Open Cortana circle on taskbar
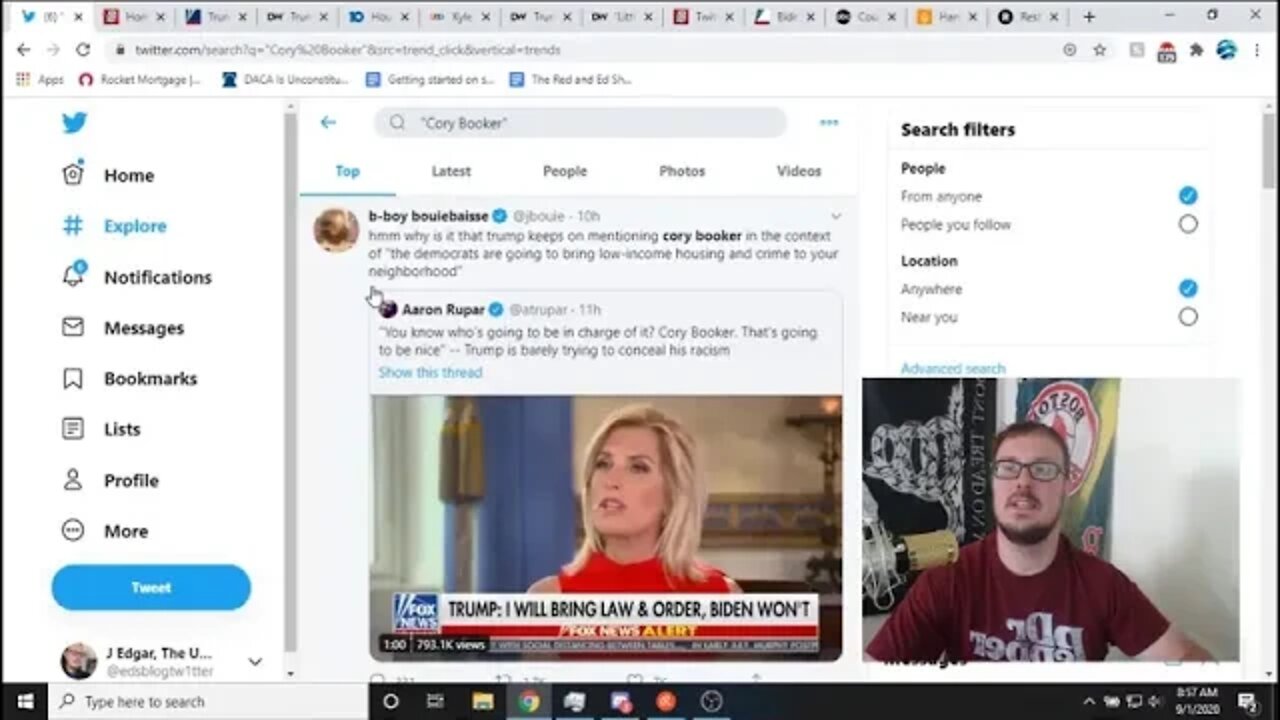The height and width of the screenshot is (720, 1280). (391, 701)
